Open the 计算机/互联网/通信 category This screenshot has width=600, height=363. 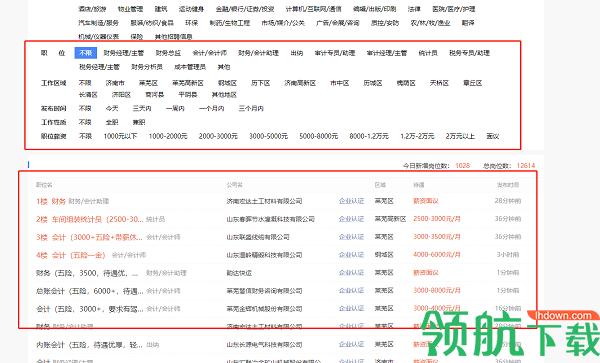click(313, 9)
